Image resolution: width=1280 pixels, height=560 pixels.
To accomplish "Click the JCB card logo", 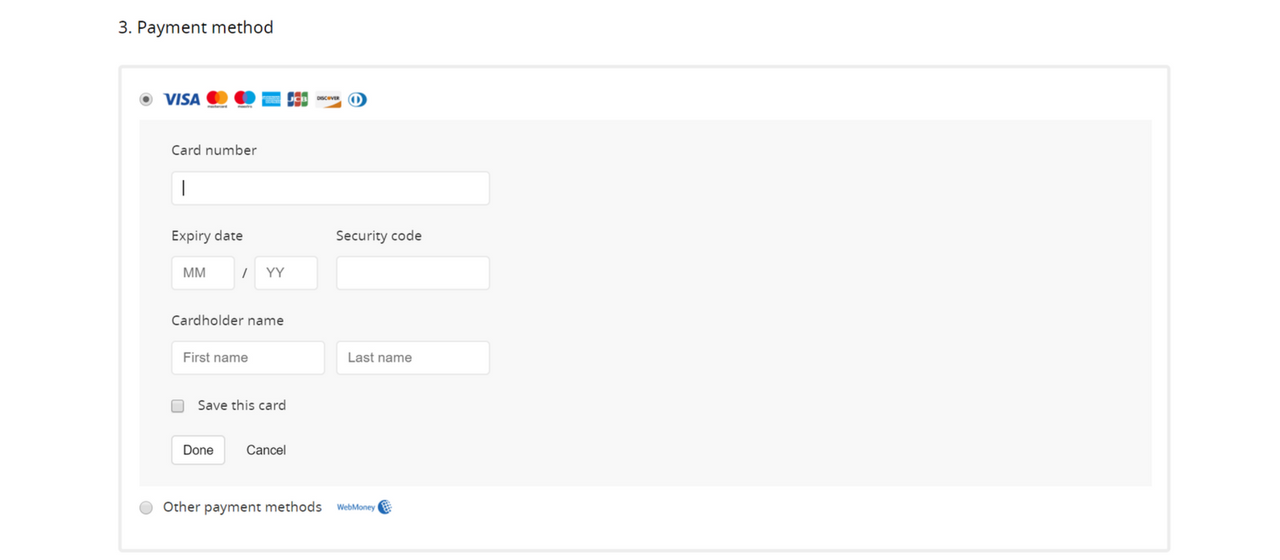I will 298,99.
